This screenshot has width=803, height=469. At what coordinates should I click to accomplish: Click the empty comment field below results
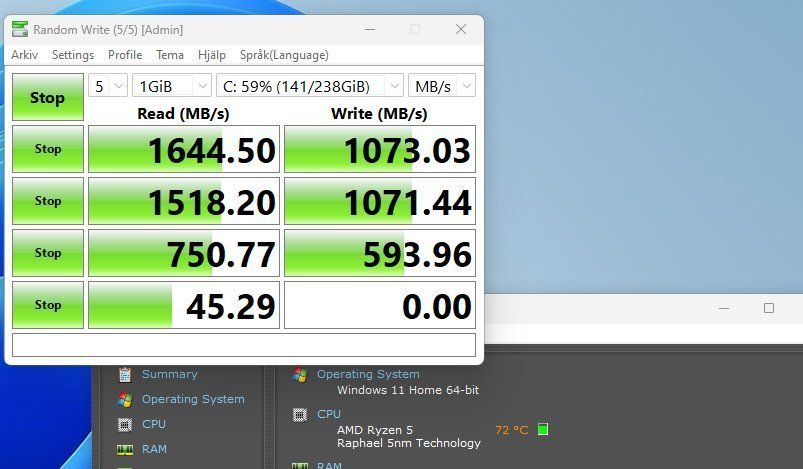pos(244,345)
